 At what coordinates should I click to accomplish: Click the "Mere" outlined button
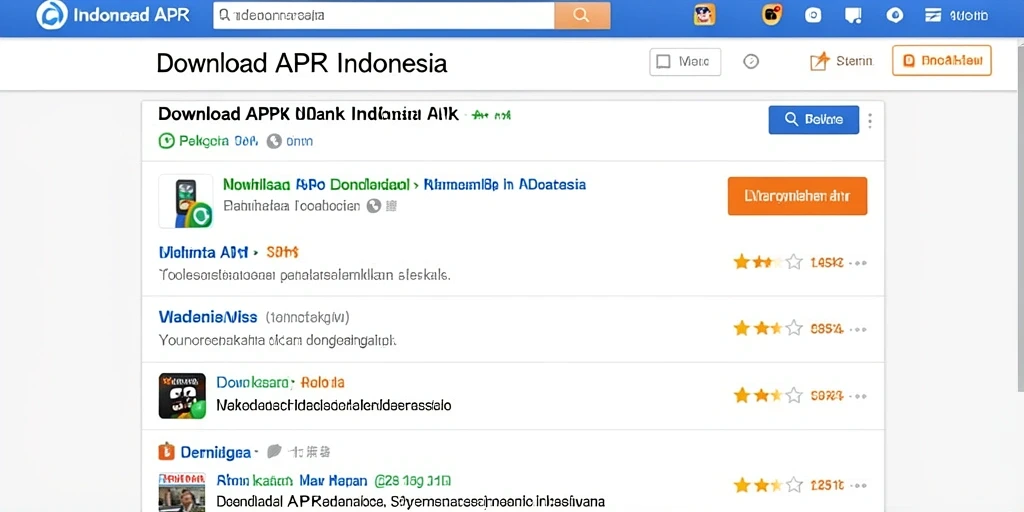[x=685, y=62]
